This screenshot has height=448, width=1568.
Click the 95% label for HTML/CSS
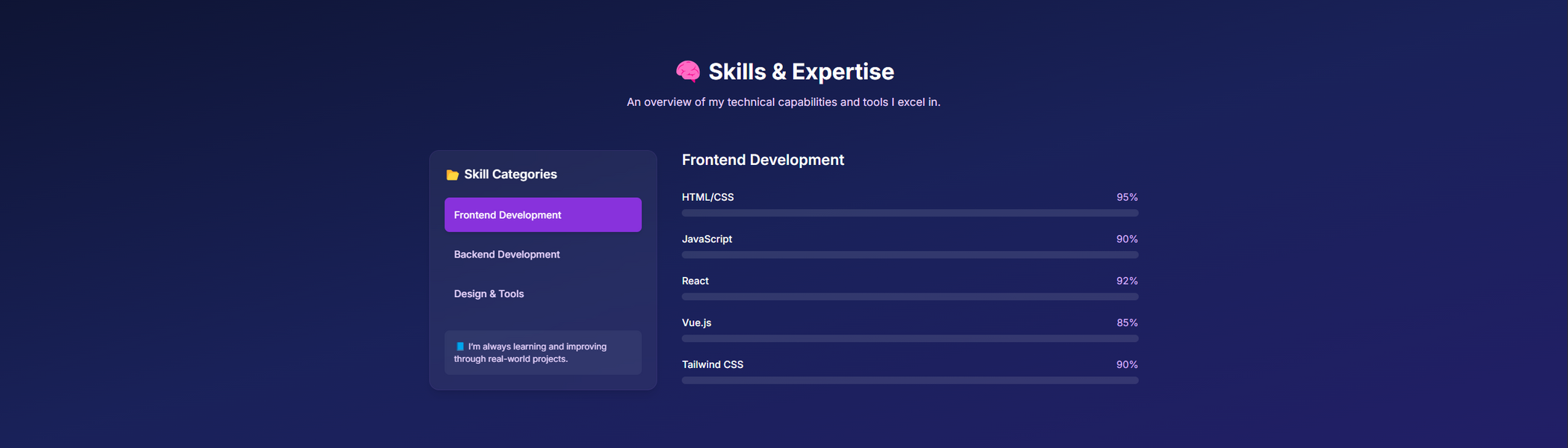coord(1126,197)
